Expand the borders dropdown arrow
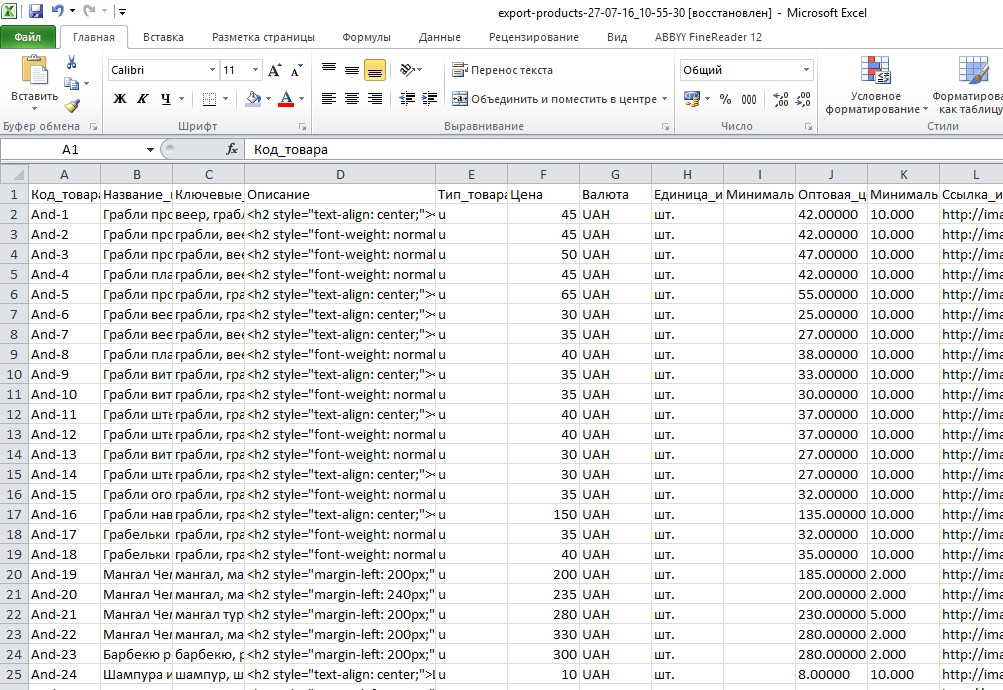 pyautogui.click(x=225, y=99)
